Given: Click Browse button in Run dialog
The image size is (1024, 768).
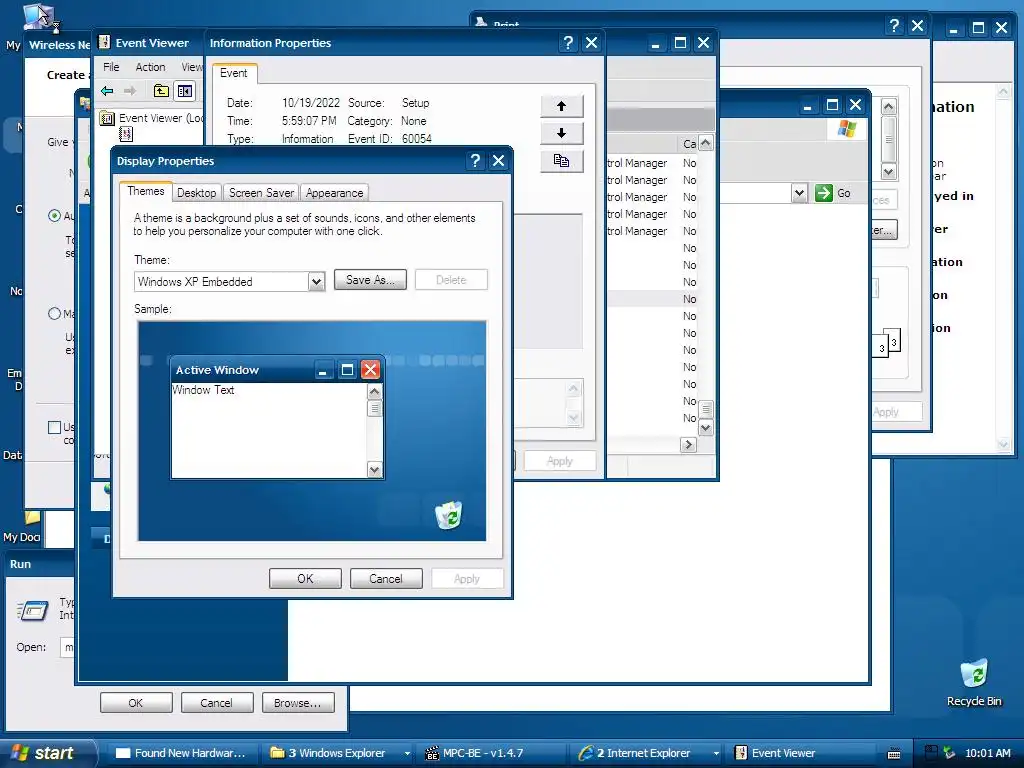Looking at the screenshot, I should 298,703.
